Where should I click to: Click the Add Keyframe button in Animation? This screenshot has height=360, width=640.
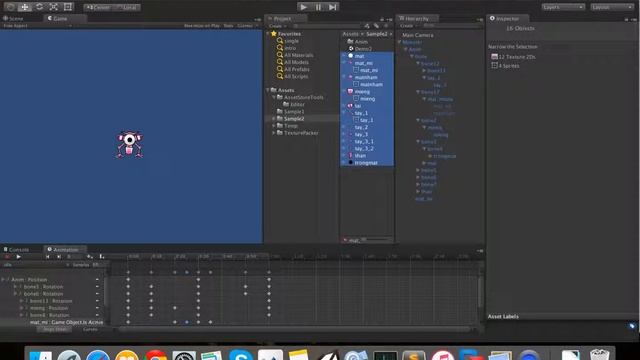(89, 257)
